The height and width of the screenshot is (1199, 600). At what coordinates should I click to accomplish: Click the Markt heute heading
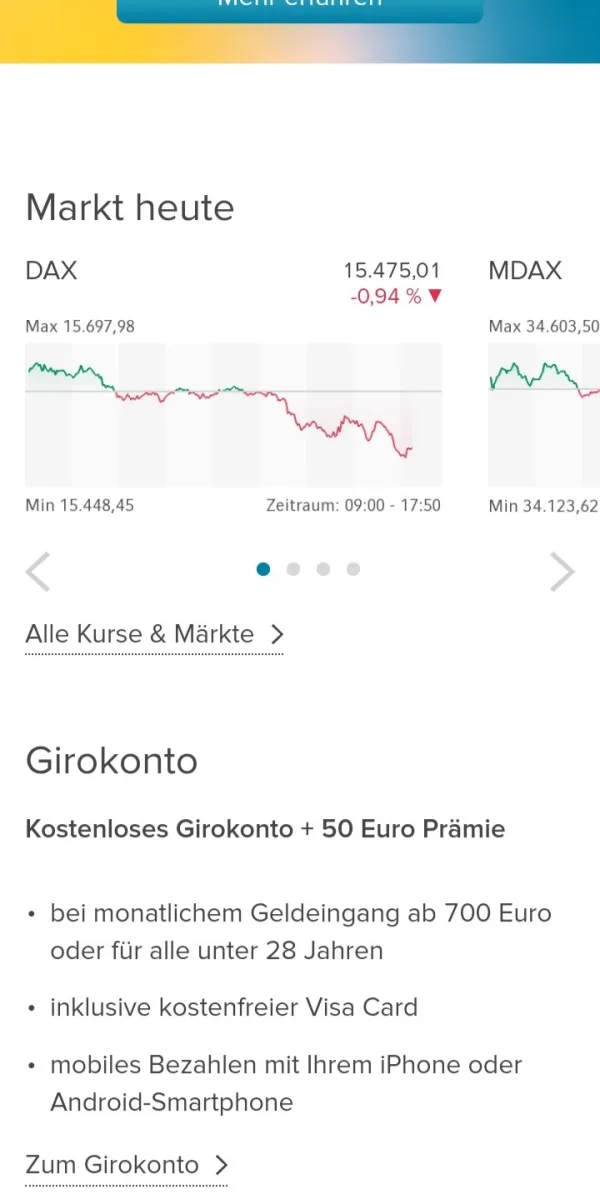pos(130,208)
